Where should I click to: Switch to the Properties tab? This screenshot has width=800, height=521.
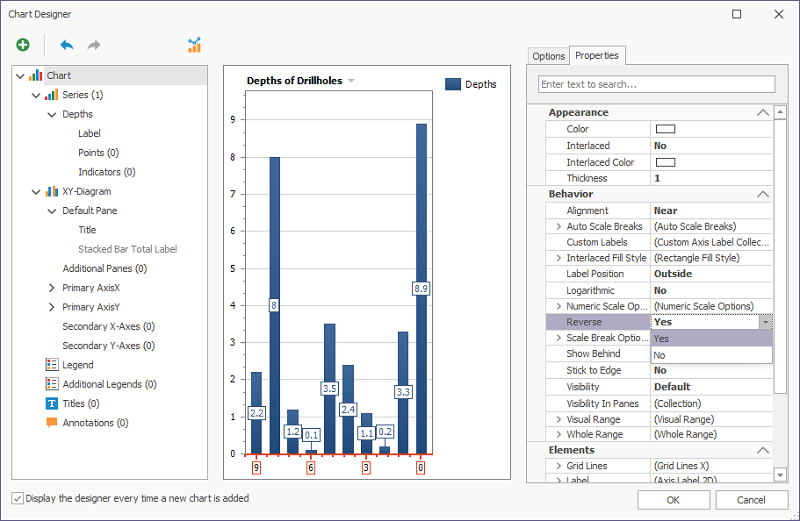597,56
